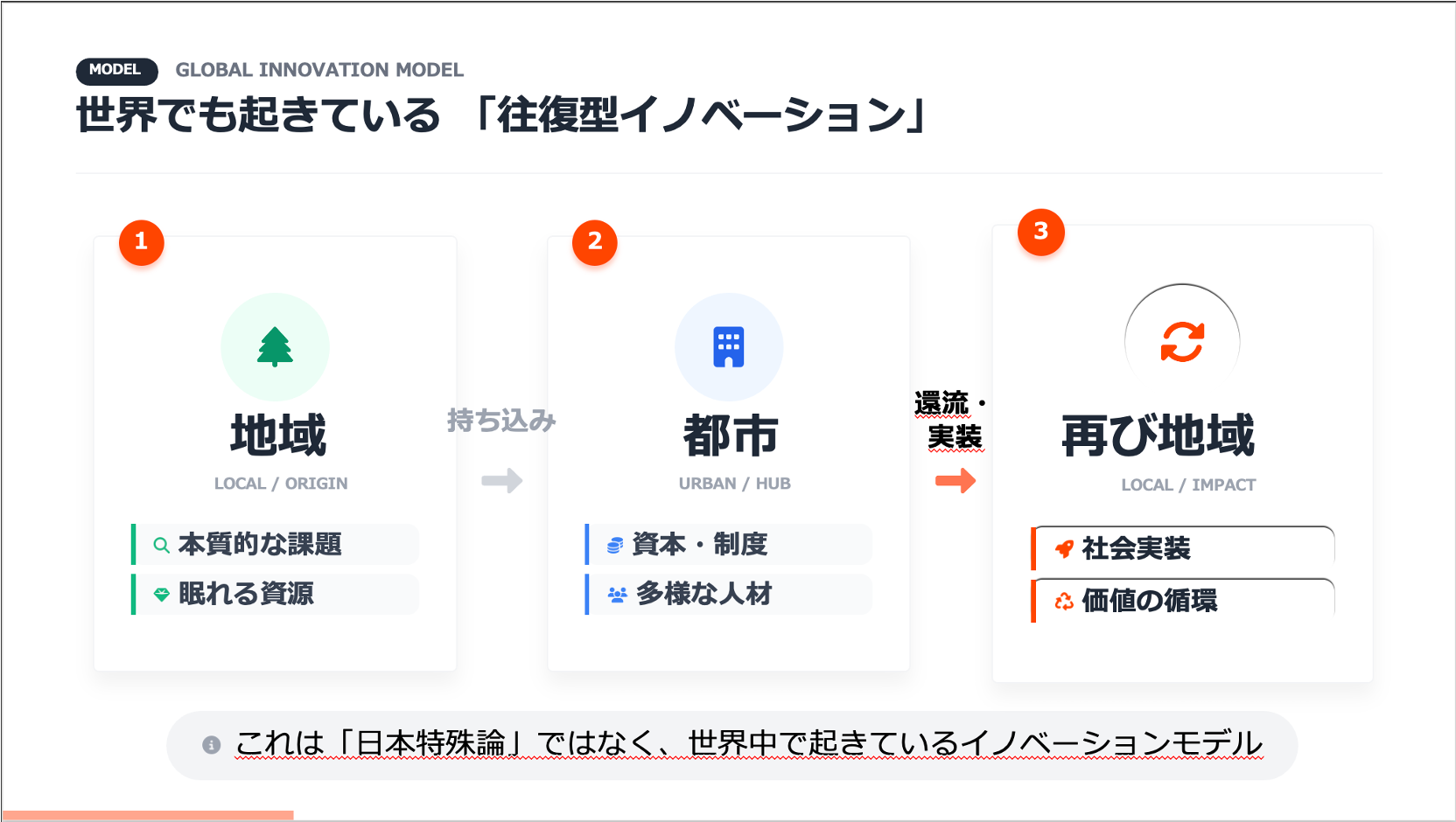Viewport: 1456px width, 822px height.
Task: Click the gray arrow under 持ち込み
Action: 502,480
